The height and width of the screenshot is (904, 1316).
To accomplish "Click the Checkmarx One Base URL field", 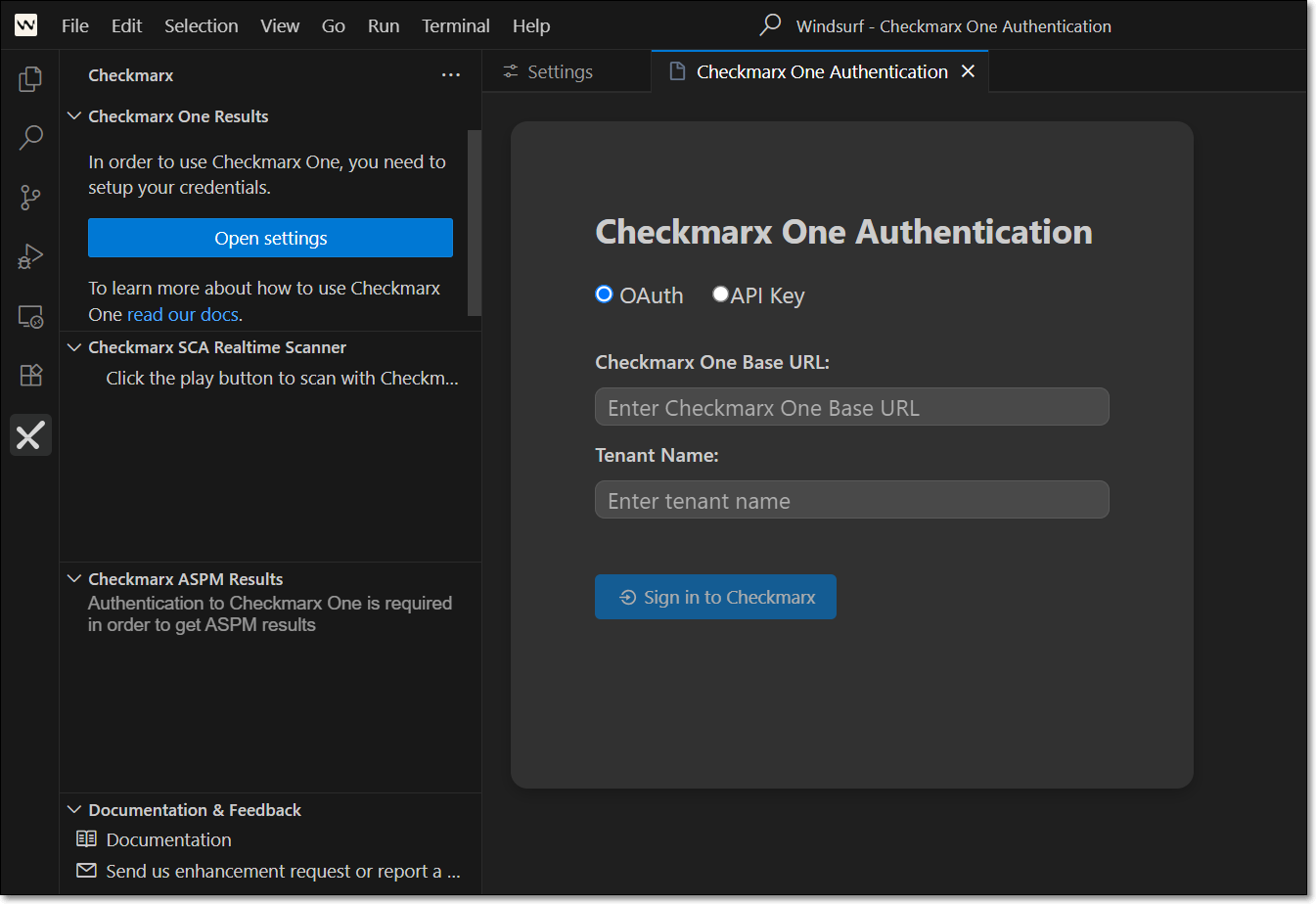I will (851, 407).
